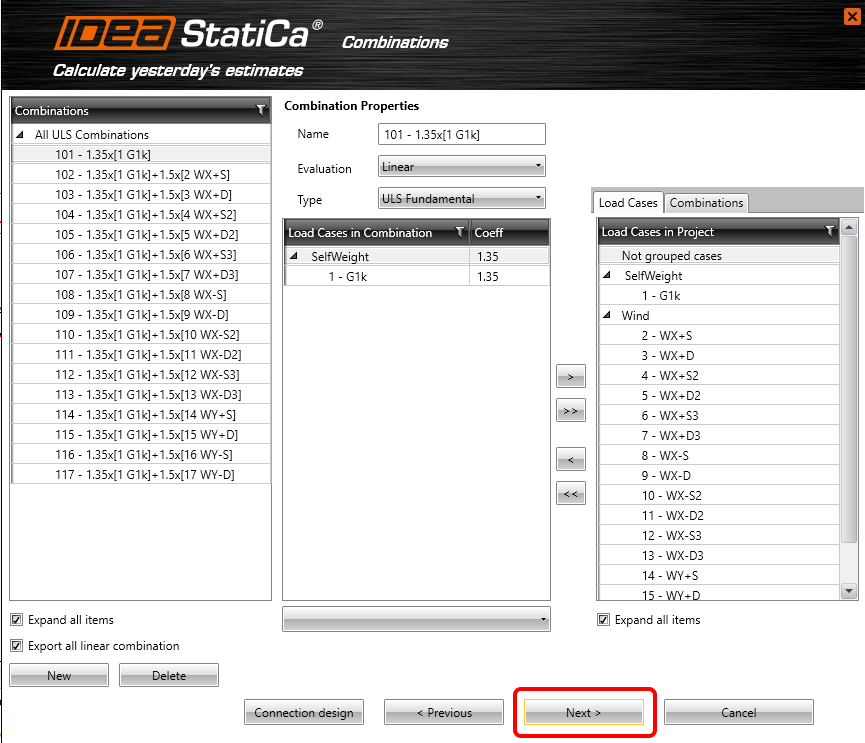Click scrollbar up arrow in project load cases
865x743 pixels.
click(849, 227)
